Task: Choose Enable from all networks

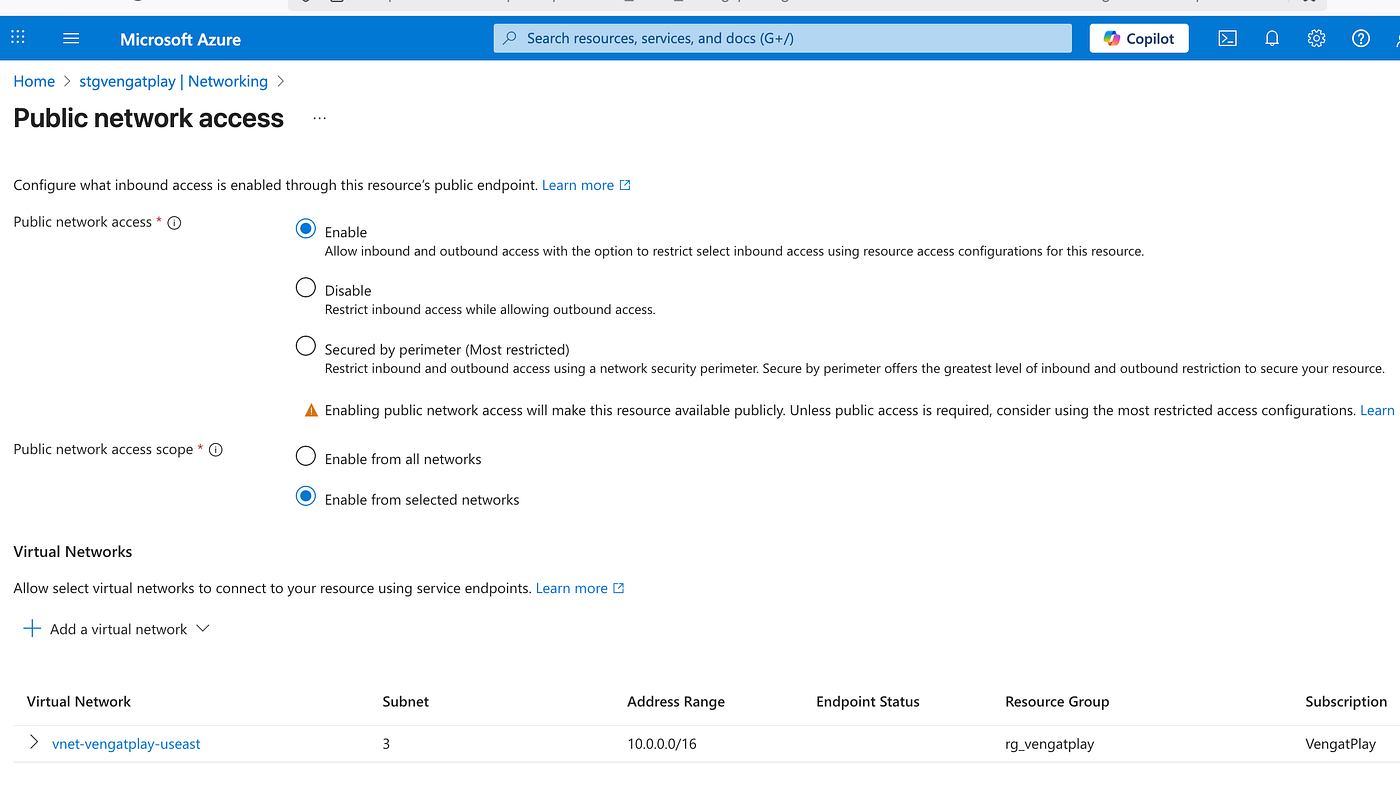Action: [306, 456]
